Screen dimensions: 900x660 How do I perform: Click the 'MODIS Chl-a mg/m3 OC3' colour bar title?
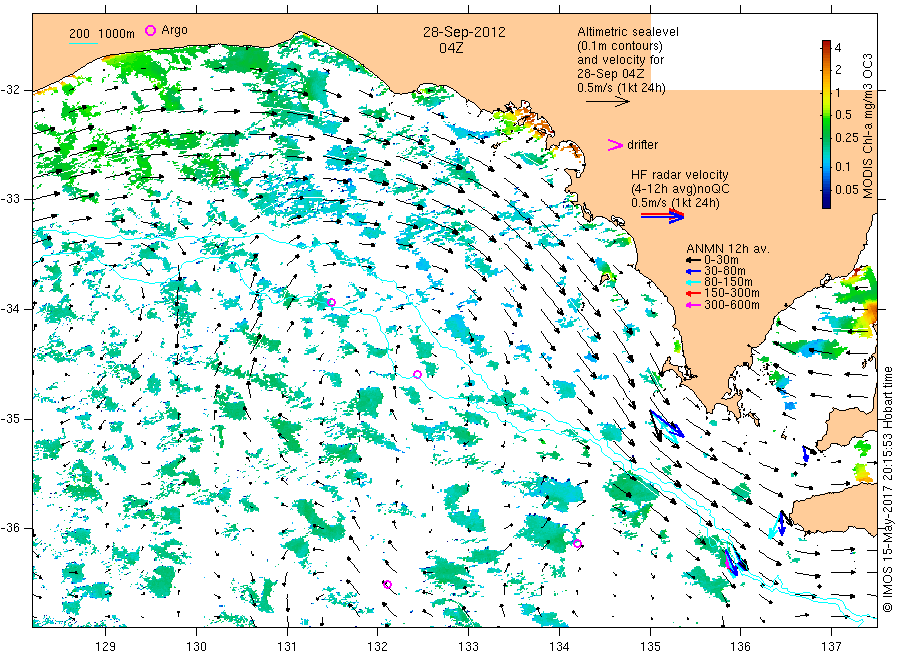click(x=867, y=126)
